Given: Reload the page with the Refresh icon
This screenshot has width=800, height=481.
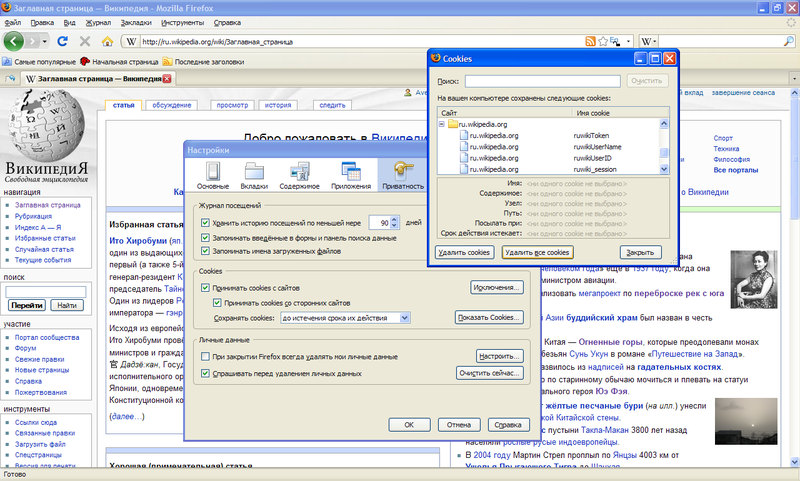Looking at the screenshot, I should pos(63,41).
